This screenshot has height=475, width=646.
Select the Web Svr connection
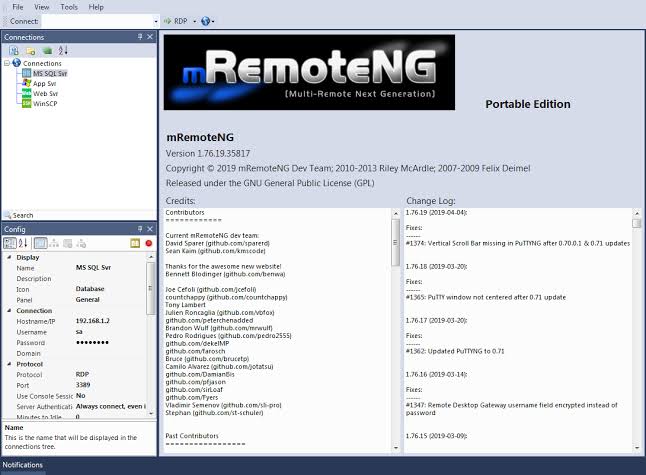pos(45,94)
